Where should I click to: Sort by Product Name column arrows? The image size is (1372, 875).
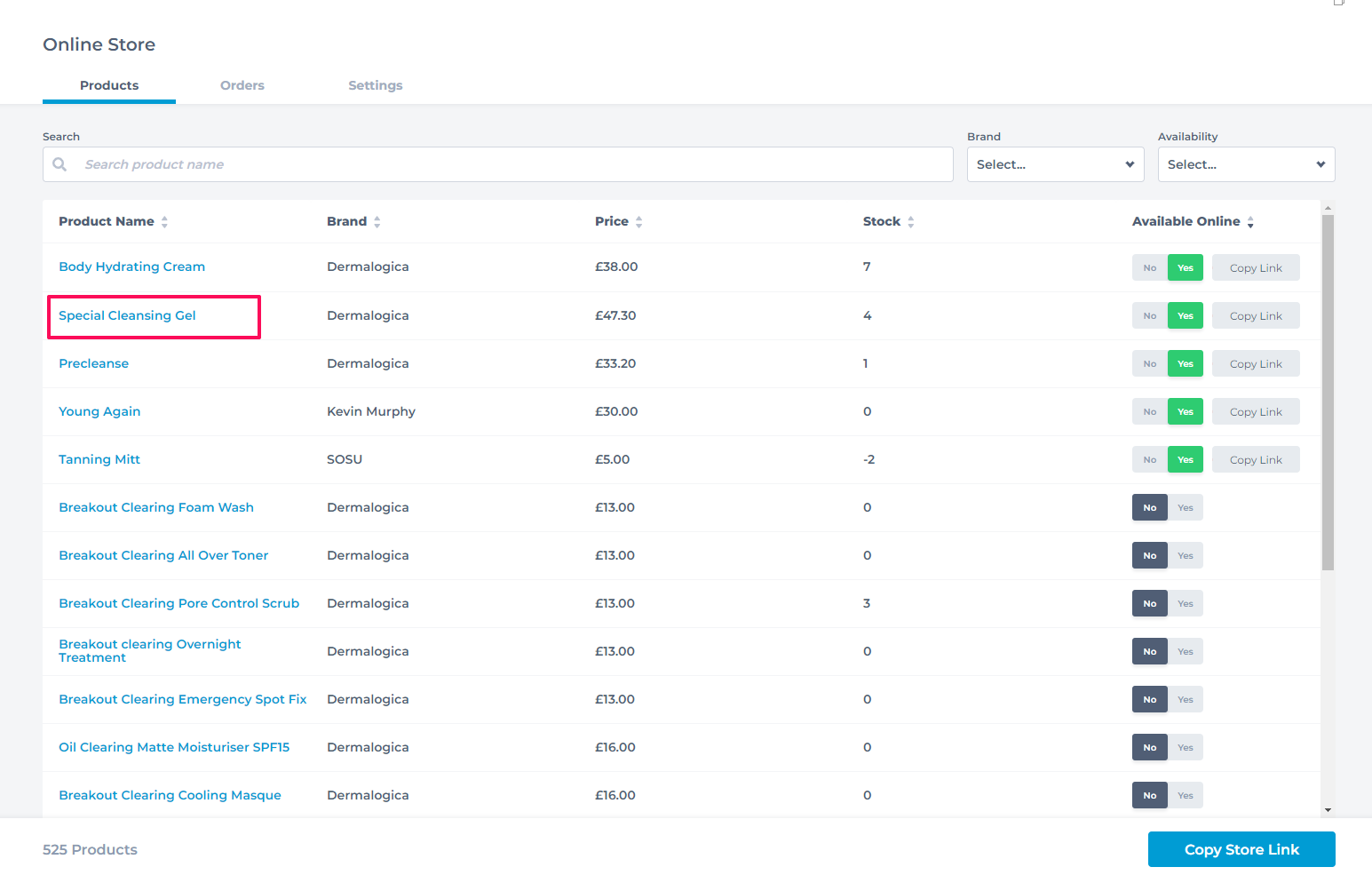coord(164,222)
